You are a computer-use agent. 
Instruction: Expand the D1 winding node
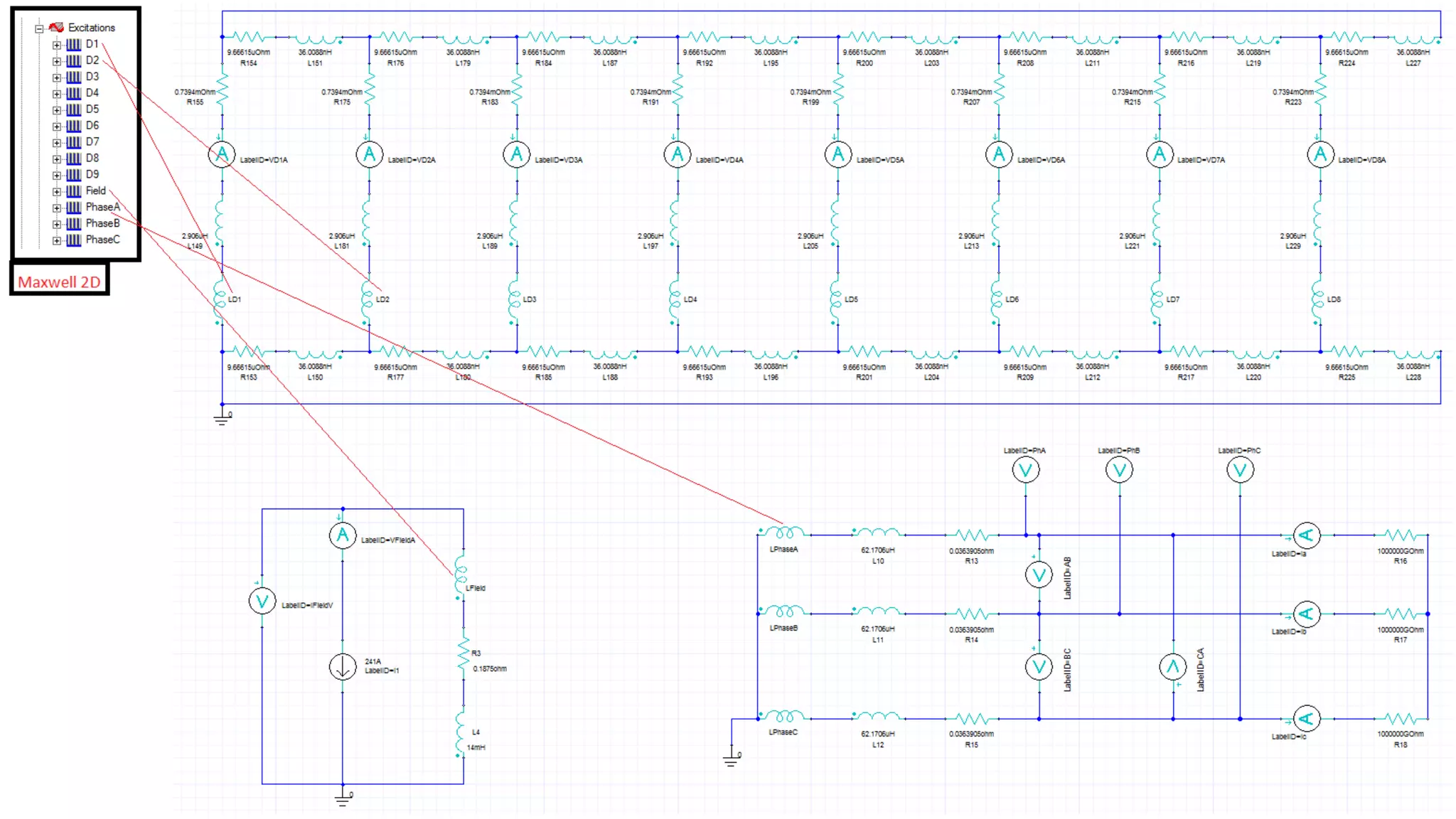tap(57, 45)
